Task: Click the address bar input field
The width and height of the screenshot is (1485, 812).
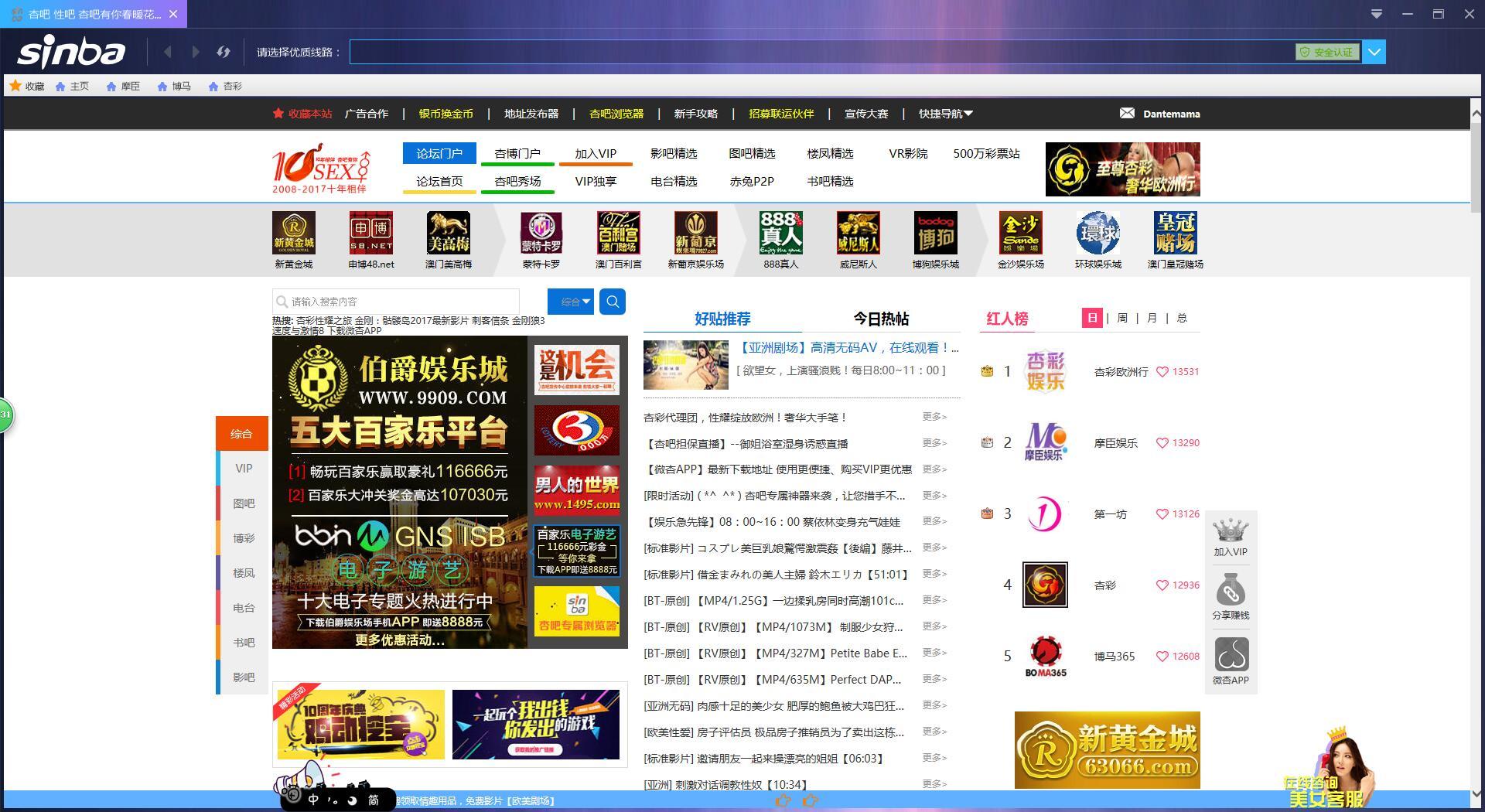Action: [822, 52]
